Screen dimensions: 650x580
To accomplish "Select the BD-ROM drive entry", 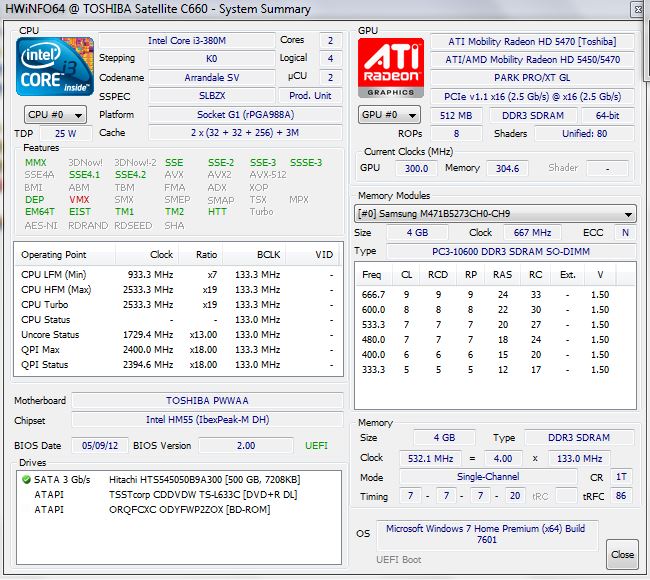I will (179, 510).
